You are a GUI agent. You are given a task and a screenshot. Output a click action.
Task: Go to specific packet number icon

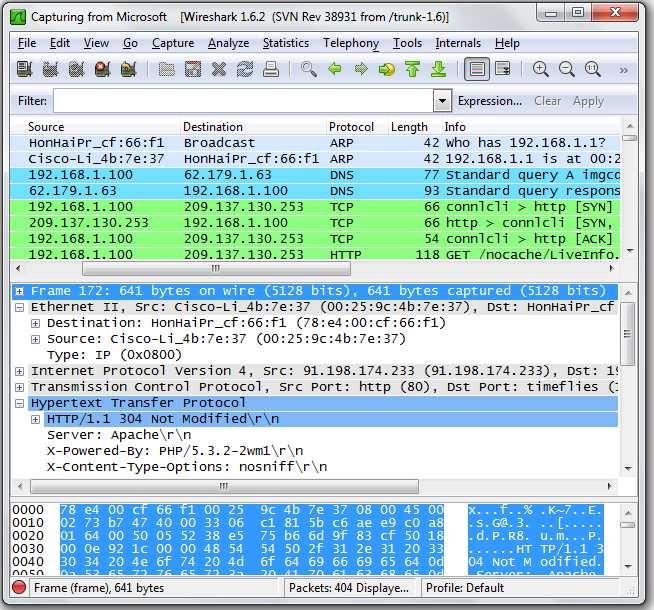click(387, 69)
